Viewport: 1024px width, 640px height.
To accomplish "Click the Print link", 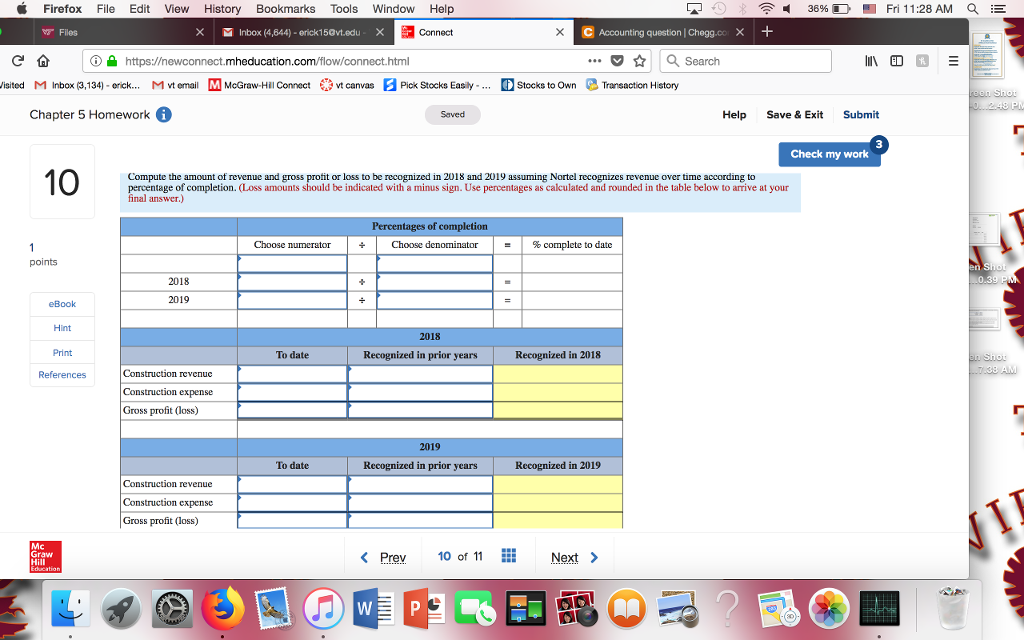I will pyautogui.click(x=62, y=352).
